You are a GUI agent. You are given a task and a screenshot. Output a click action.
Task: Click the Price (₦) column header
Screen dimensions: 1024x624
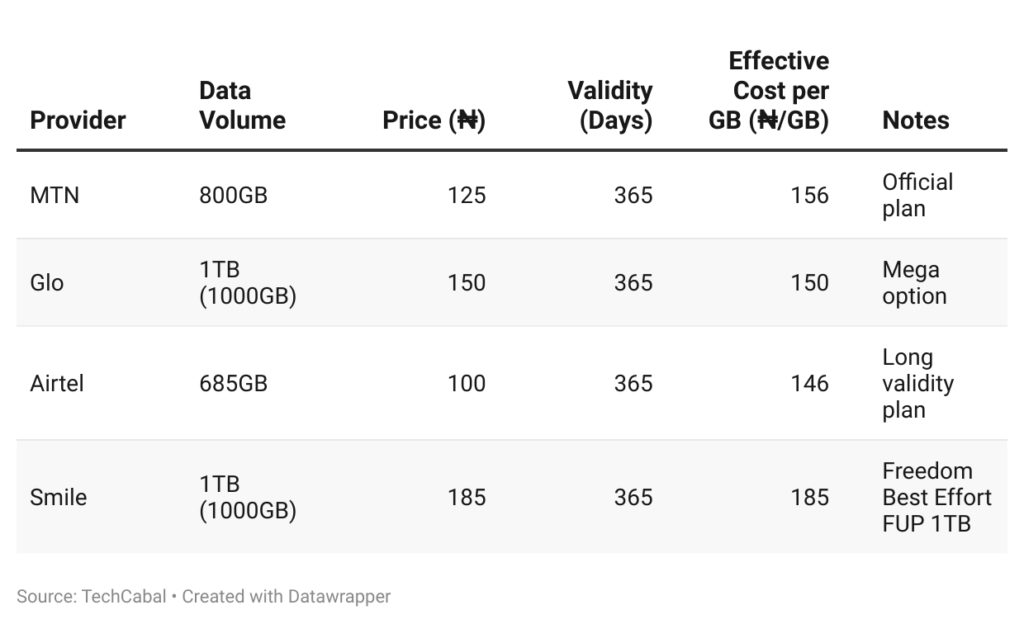click(x=433, y=120)
